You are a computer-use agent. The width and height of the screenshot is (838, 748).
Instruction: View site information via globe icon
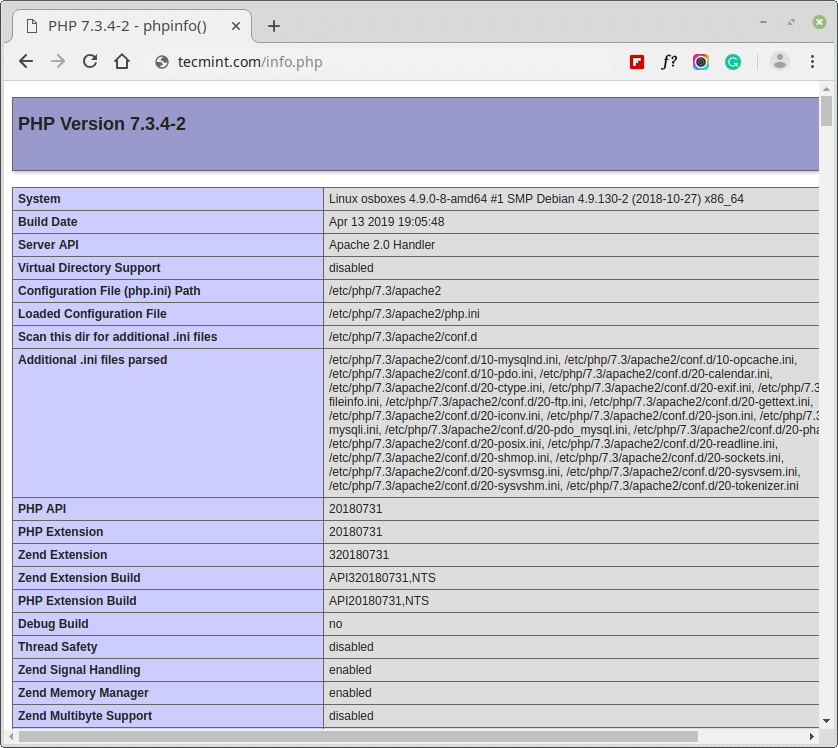(162, 62)
